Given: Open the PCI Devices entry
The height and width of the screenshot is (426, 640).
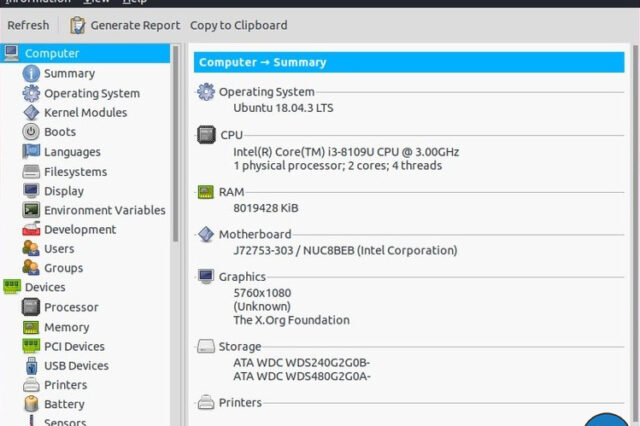Looking at the screenshot, I should pos(74,347).
